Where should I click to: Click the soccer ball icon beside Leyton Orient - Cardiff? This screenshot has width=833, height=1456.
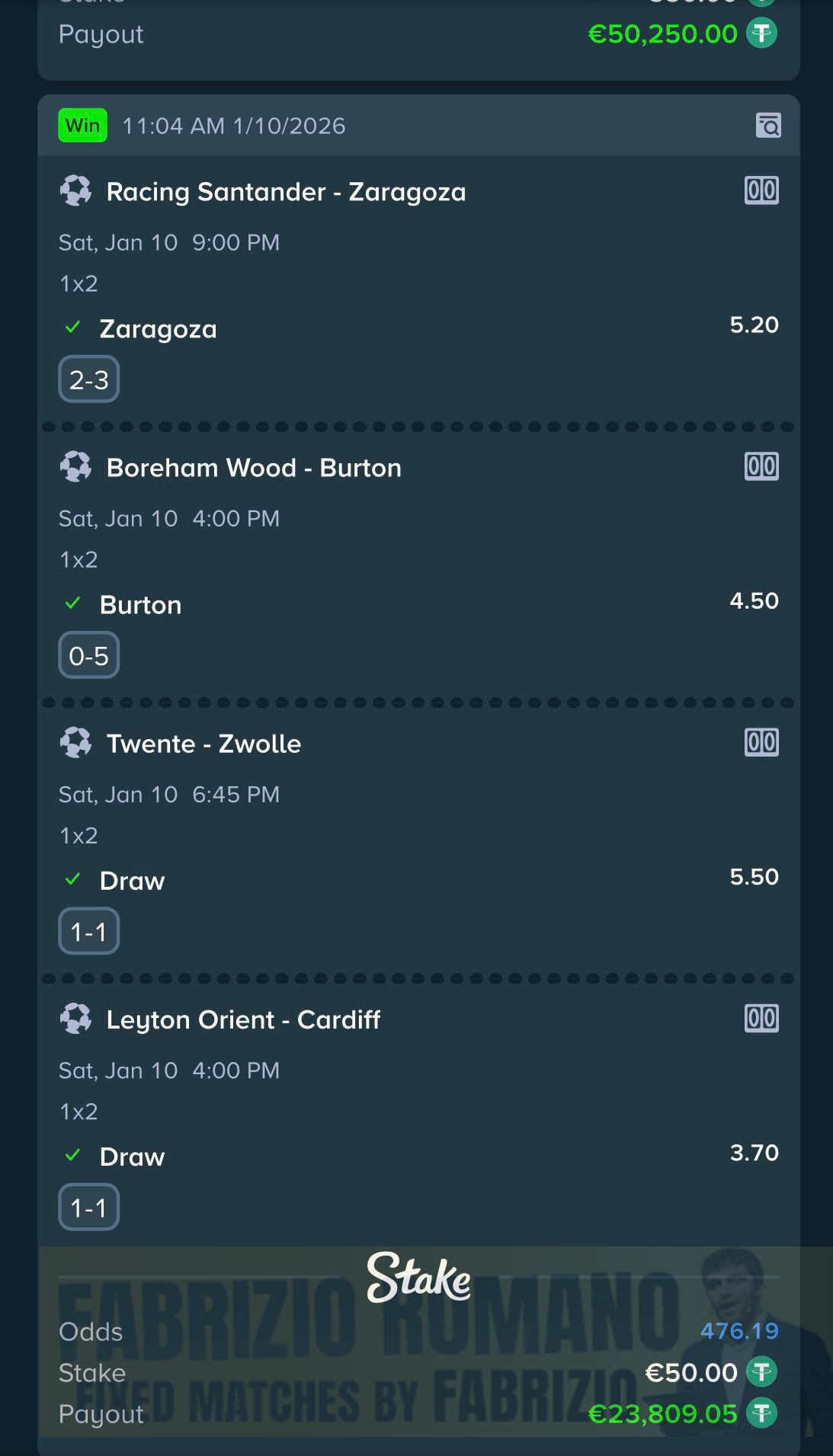[76, 1019]
